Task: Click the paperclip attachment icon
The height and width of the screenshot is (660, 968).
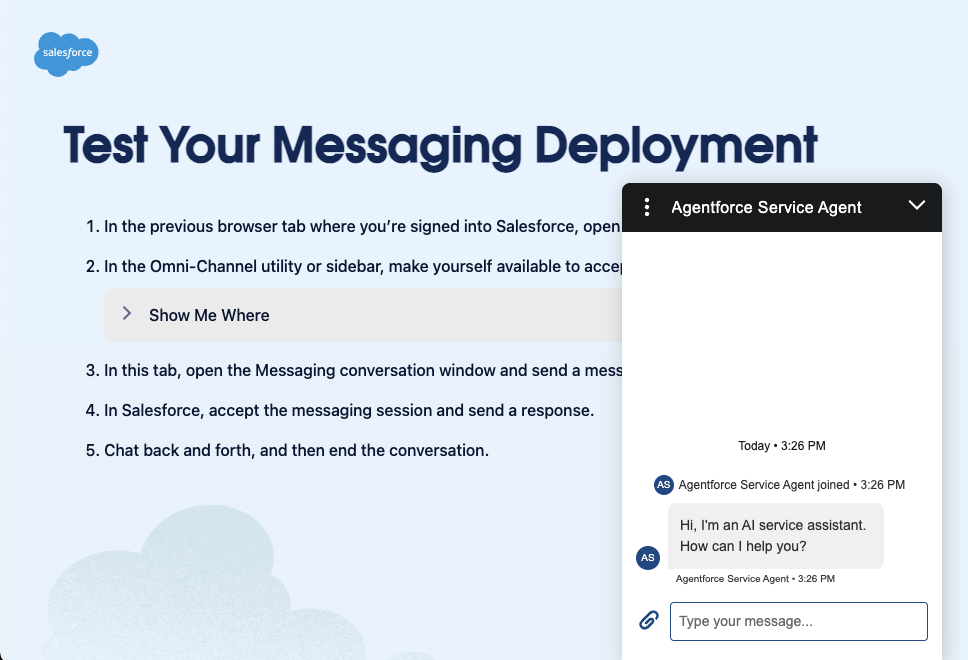Action: [x=648, y=620]
